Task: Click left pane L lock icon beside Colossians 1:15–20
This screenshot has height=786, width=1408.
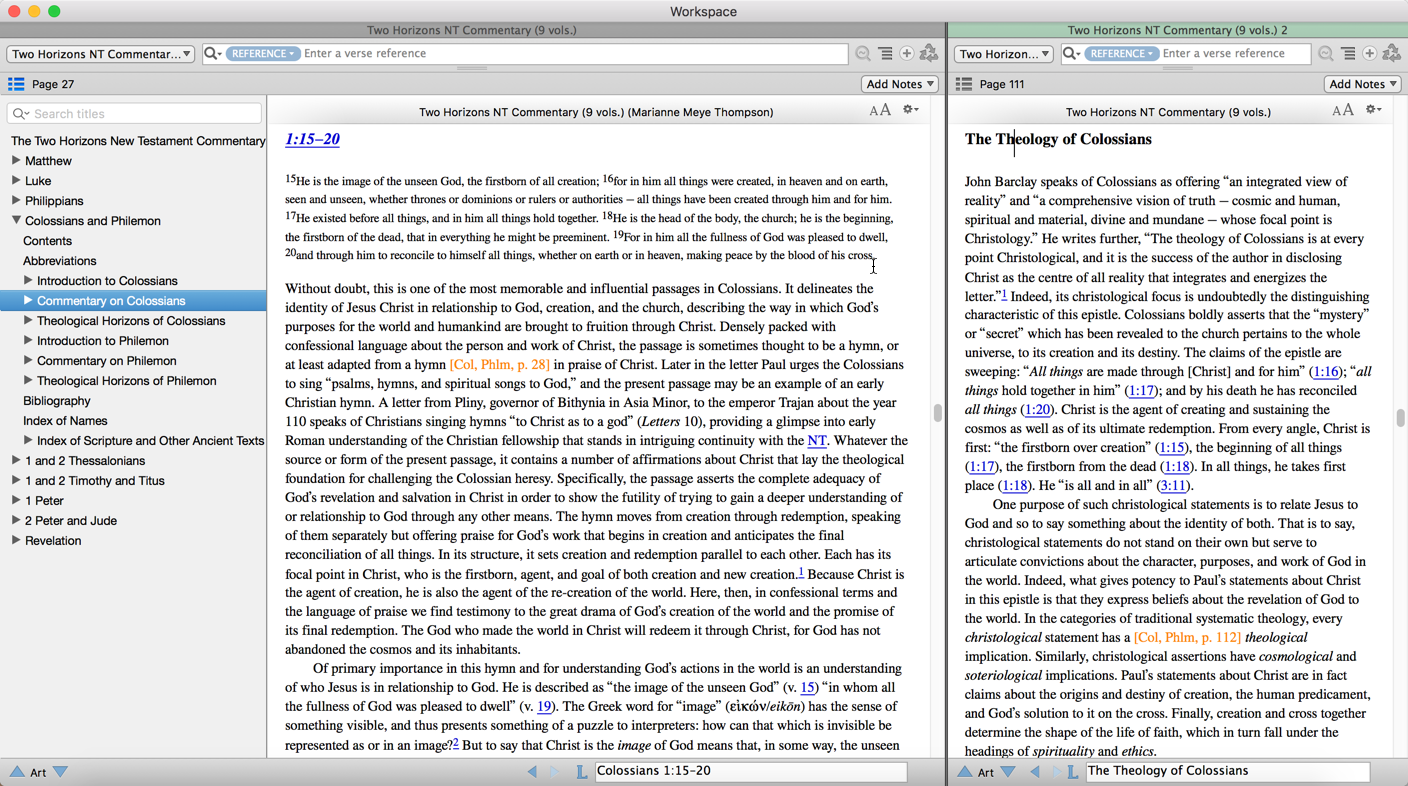Action: coord(581,771)
